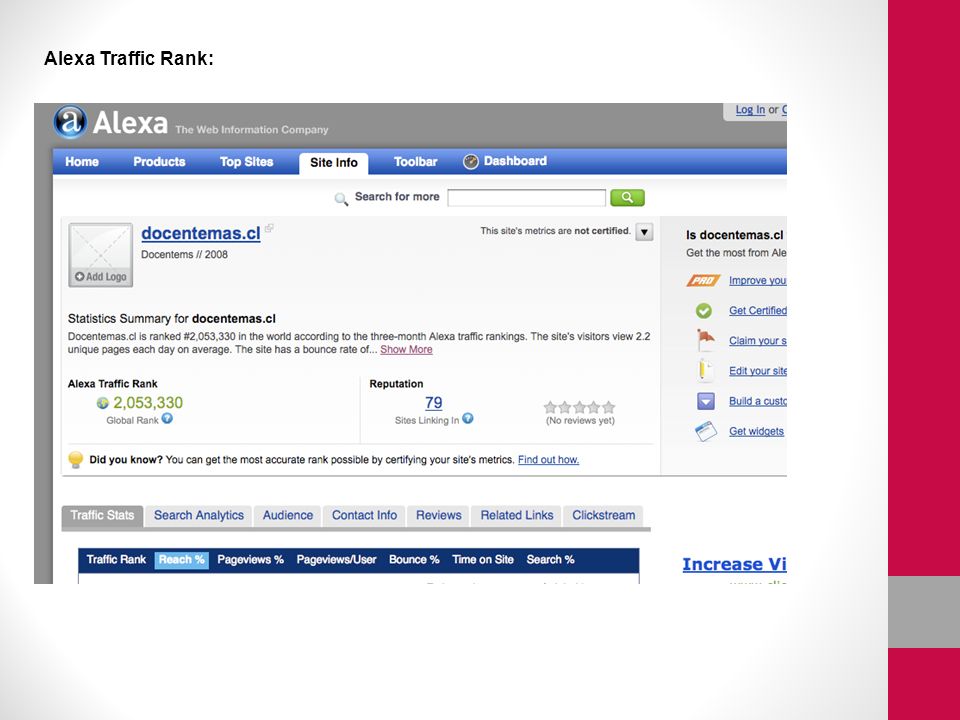This screenshot has width=960, height=720.
Task: Switch to the Search Analytics tab
Action: coord(199,516)
